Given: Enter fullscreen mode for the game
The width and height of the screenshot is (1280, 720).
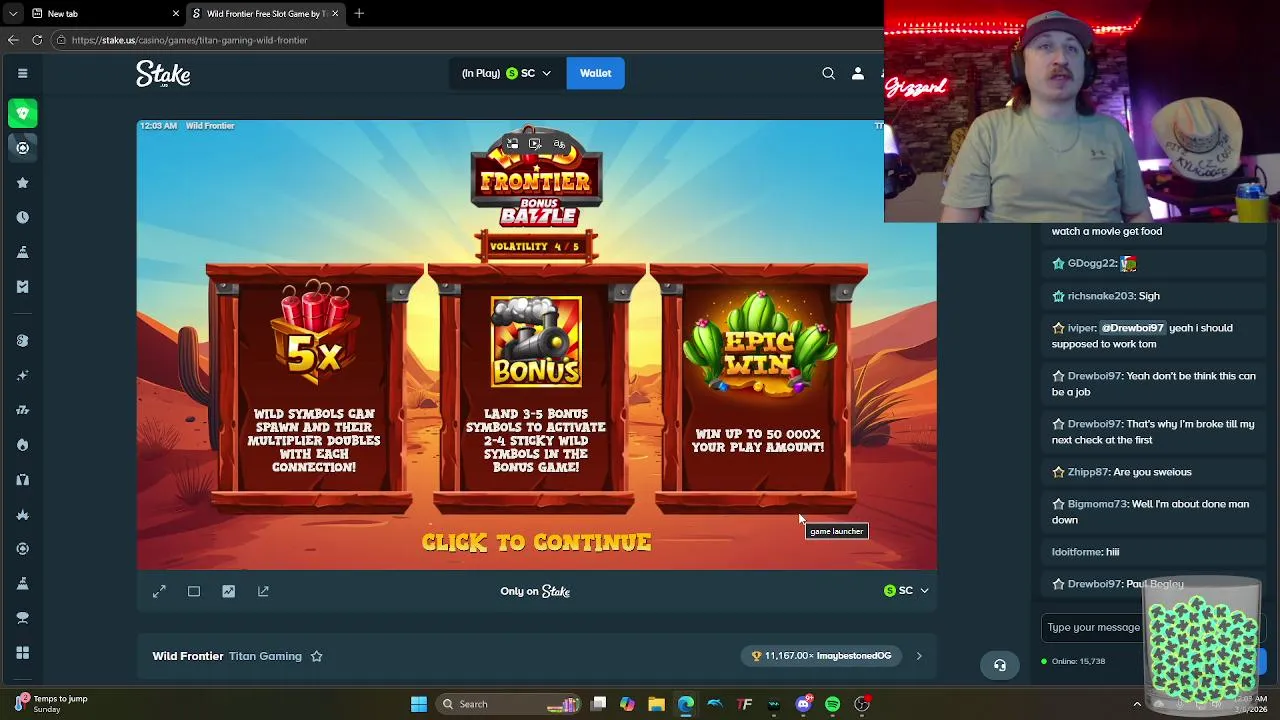Looking at the screenshot, I should (159, 591).
